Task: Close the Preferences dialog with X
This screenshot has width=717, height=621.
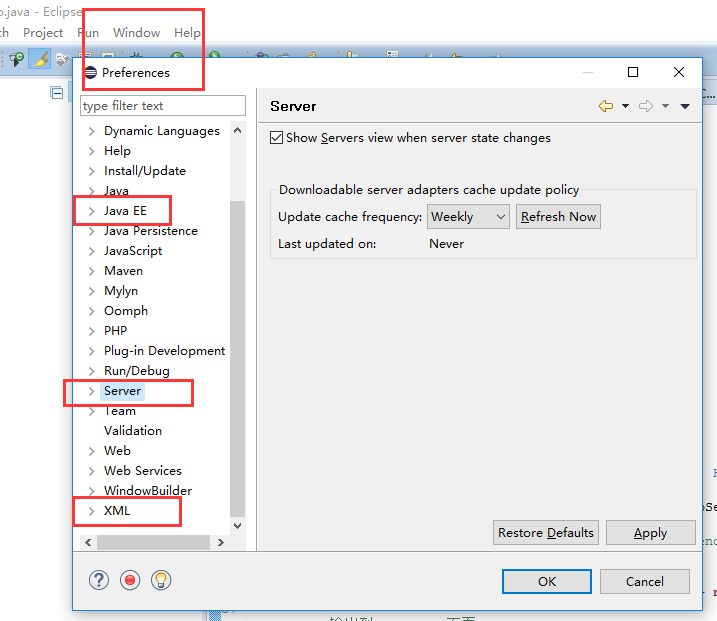Action: [x=679, y=72]
